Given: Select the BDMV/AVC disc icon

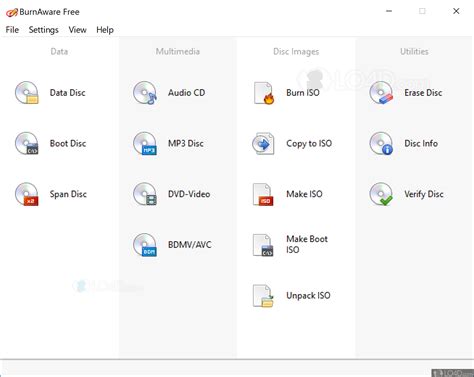Looking at the screenshot, I should pos(145,245).
